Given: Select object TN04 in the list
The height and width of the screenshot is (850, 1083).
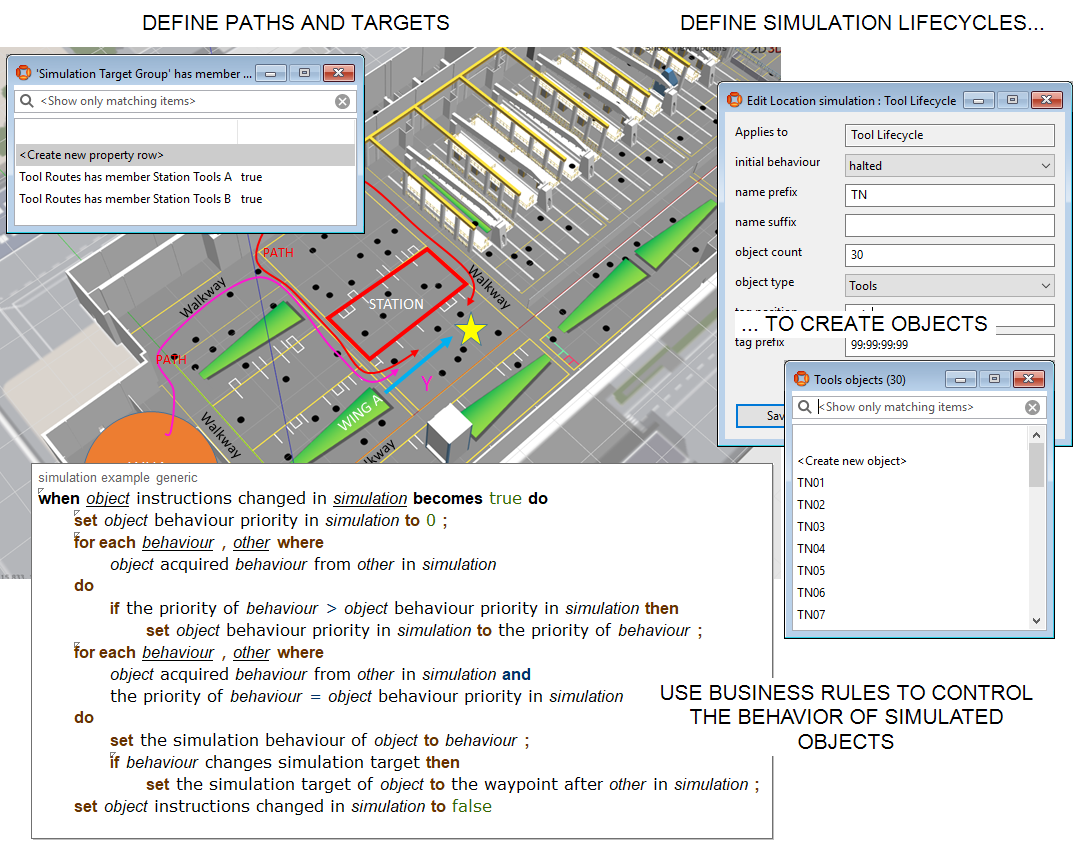Looking at the screenshot, I should click(811, 549).
